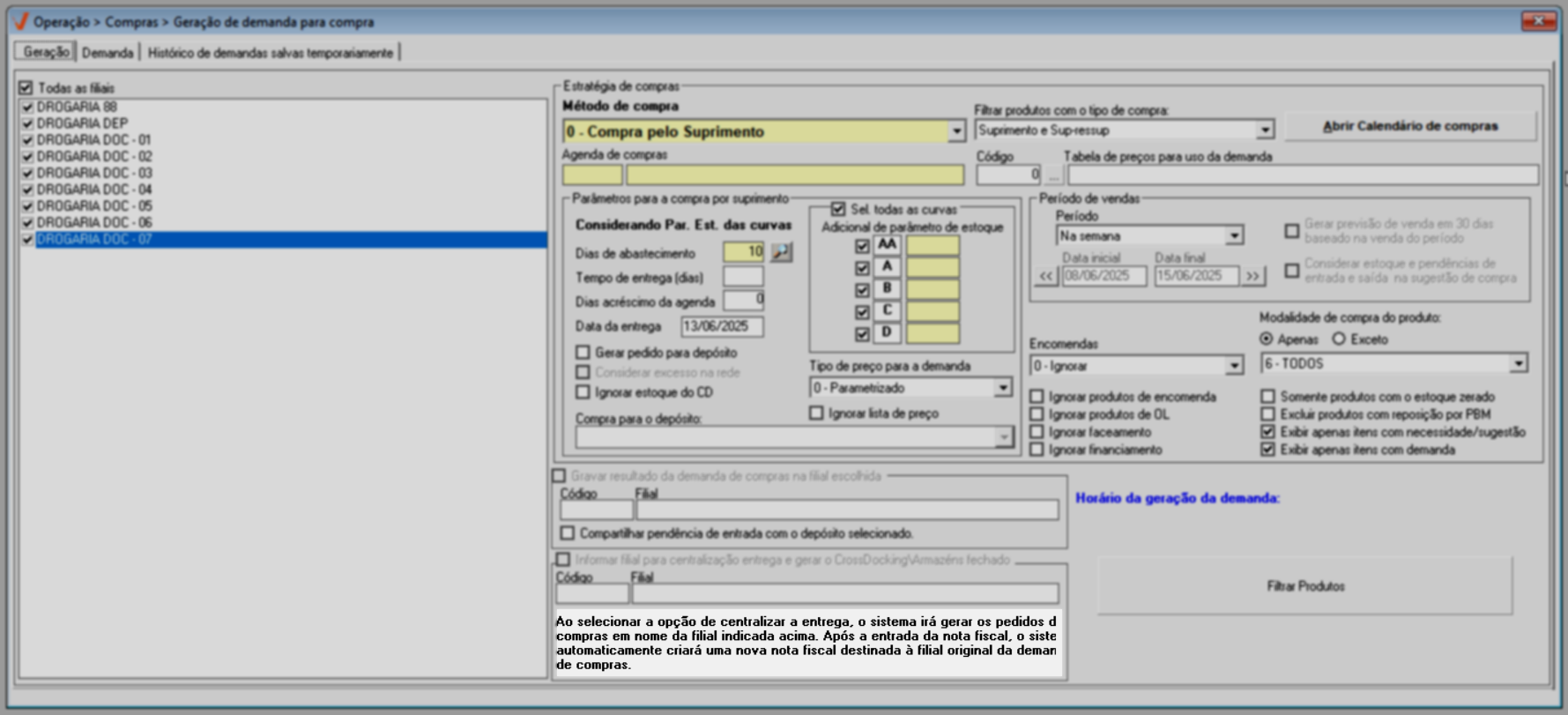The height and width of the screenshot is (715, 1568).
Task: Click the next period arrows button
Action: [1252, 276]
